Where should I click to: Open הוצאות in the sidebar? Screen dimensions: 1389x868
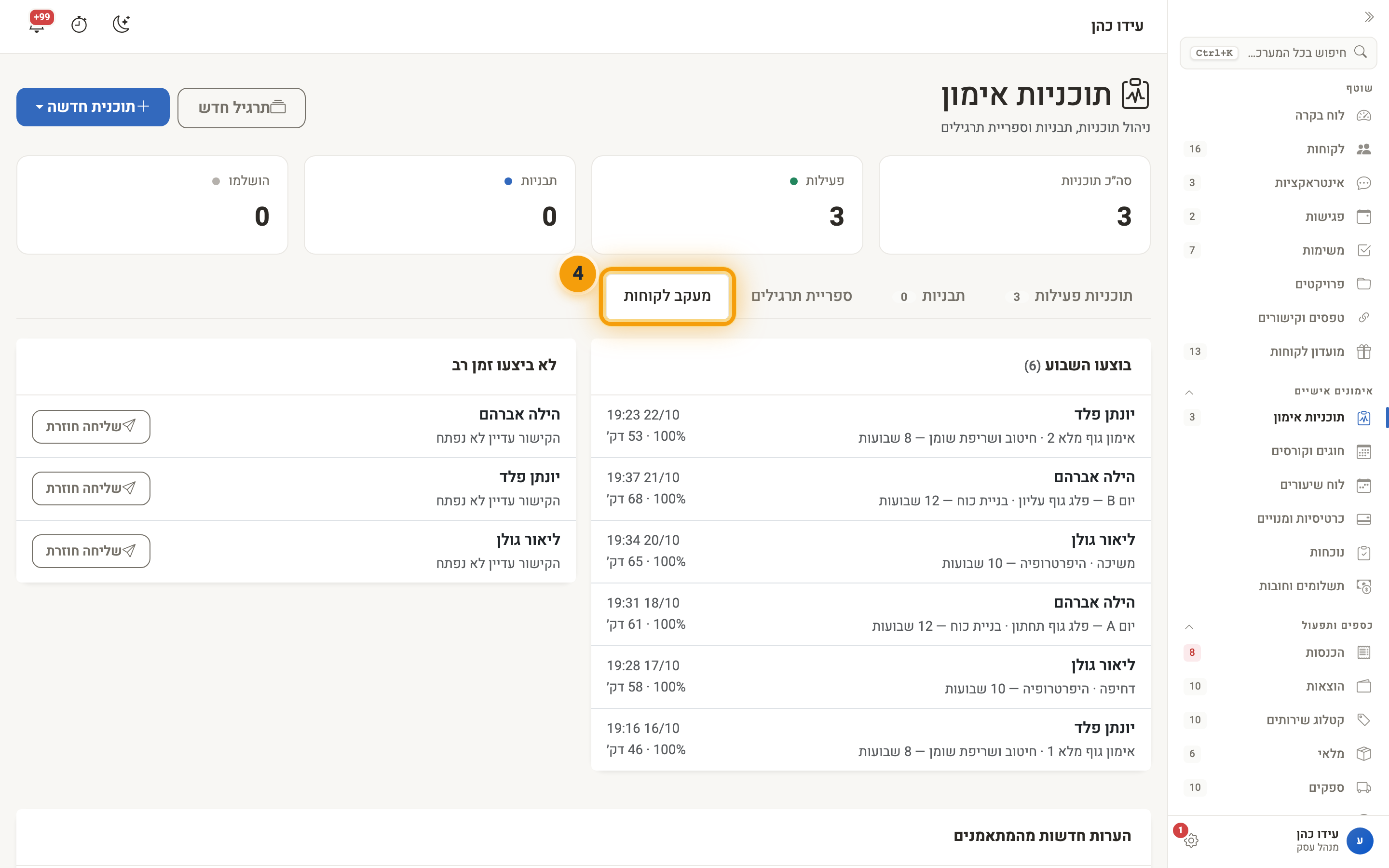(1278, 687)
